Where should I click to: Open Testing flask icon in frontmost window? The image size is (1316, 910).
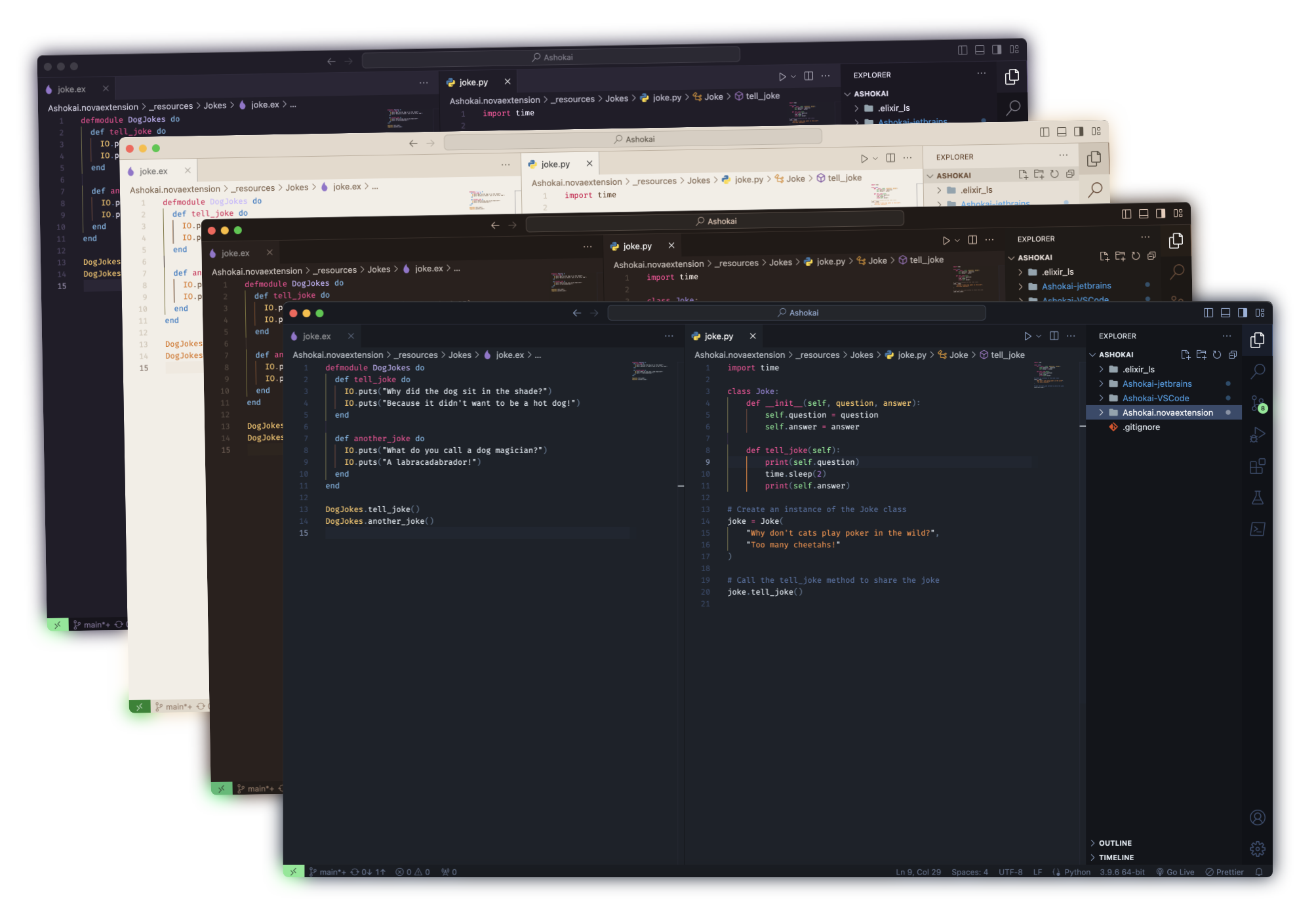pos(1257,498)
